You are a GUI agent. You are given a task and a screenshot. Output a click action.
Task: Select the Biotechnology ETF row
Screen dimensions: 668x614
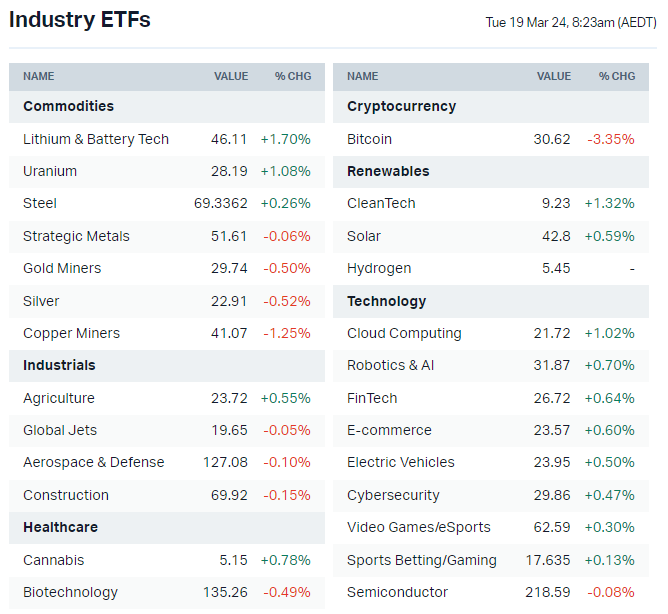pyautogui.click(x=70, y=592)
